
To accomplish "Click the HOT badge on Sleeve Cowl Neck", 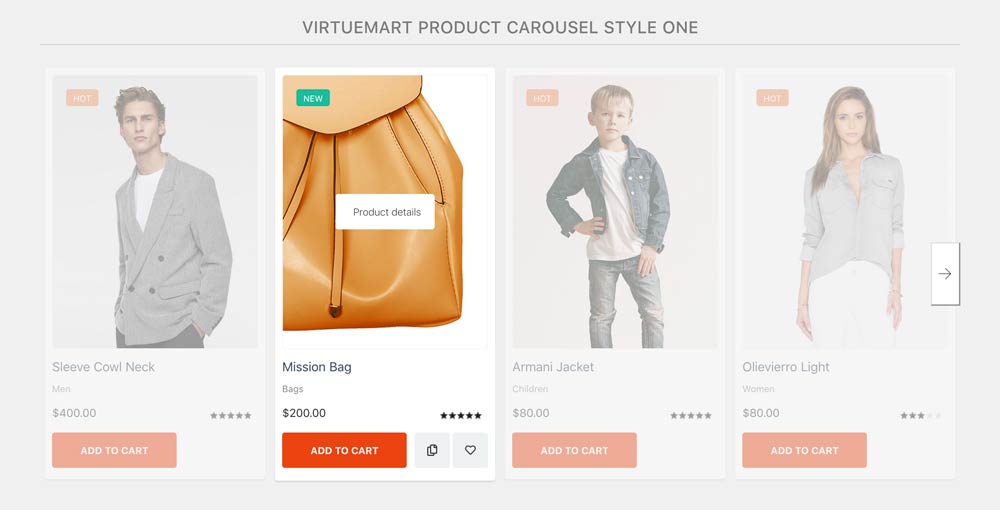I will (82, 98).
